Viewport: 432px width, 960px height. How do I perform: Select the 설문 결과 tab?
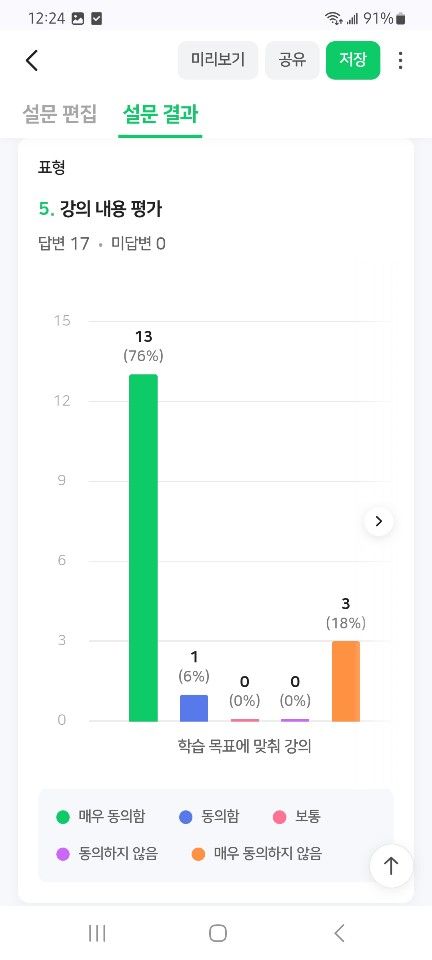[160, 114]
